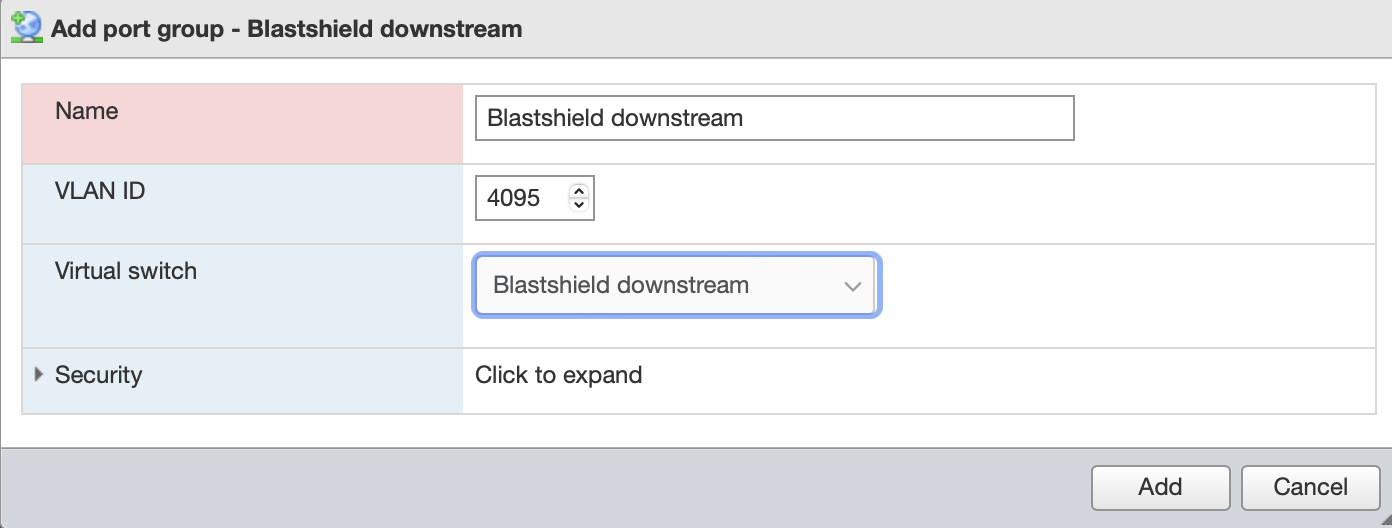Viewport: 1392px width, 528px height.
Task: Click the "Blastshield downstream" text in Name field
Action: click(614, 118)
